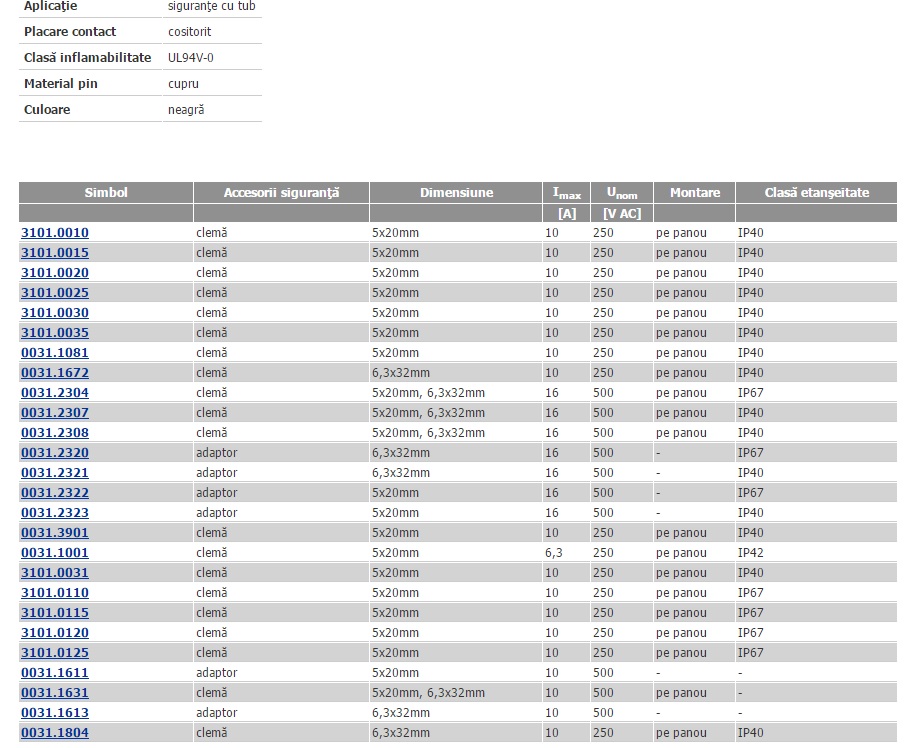Screen dimensions: 904x748
Task: Open product link 0031.2321
Action: tap(55, 473)
